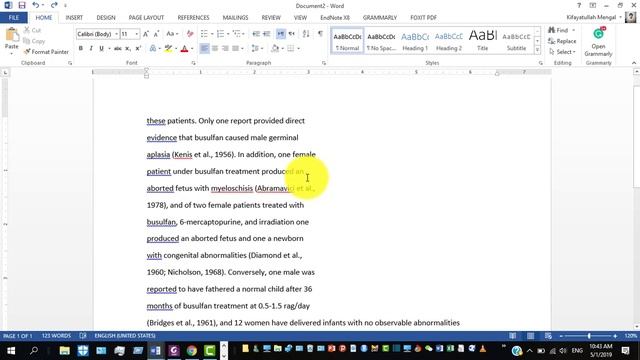Save the document with the floppy icon
This screenshot has height=360, width=640.
22,5
